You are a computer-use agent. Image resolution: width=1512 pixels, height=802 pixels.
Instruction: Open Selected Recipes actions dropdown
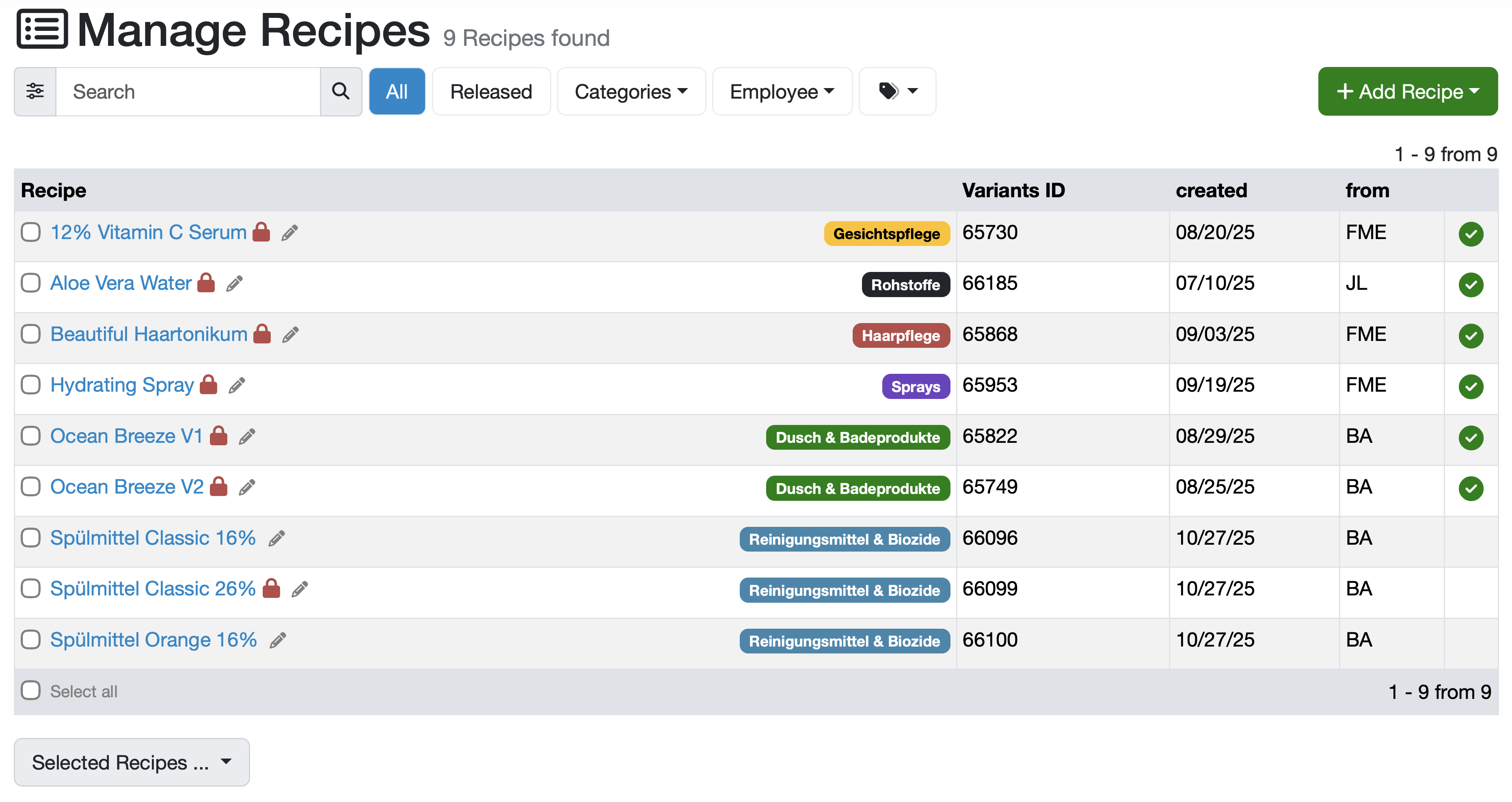[132, 762]
